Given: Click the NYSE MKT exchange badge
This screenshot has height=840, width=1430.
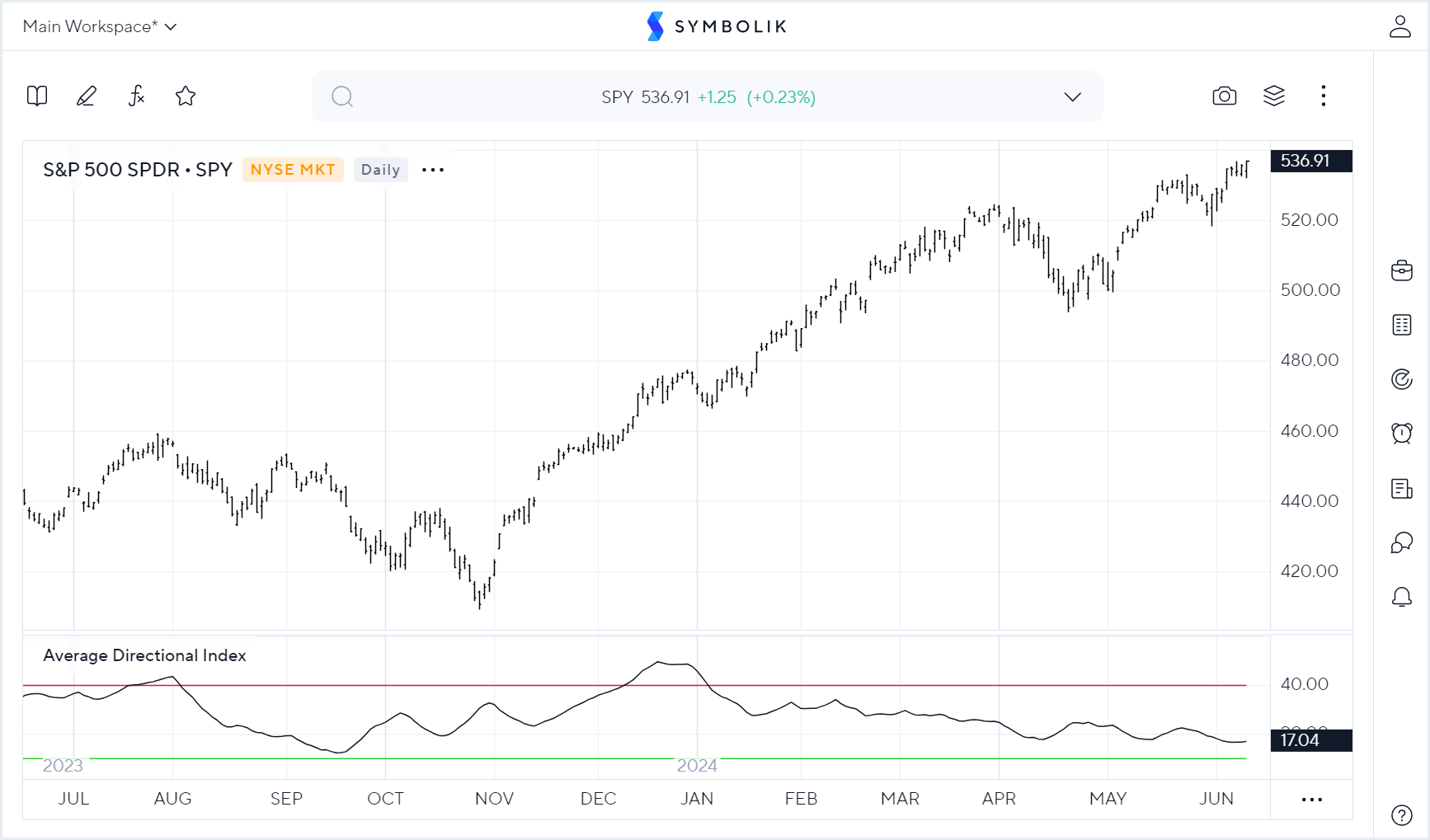Looking at the screenshot, I should point(293,170).
